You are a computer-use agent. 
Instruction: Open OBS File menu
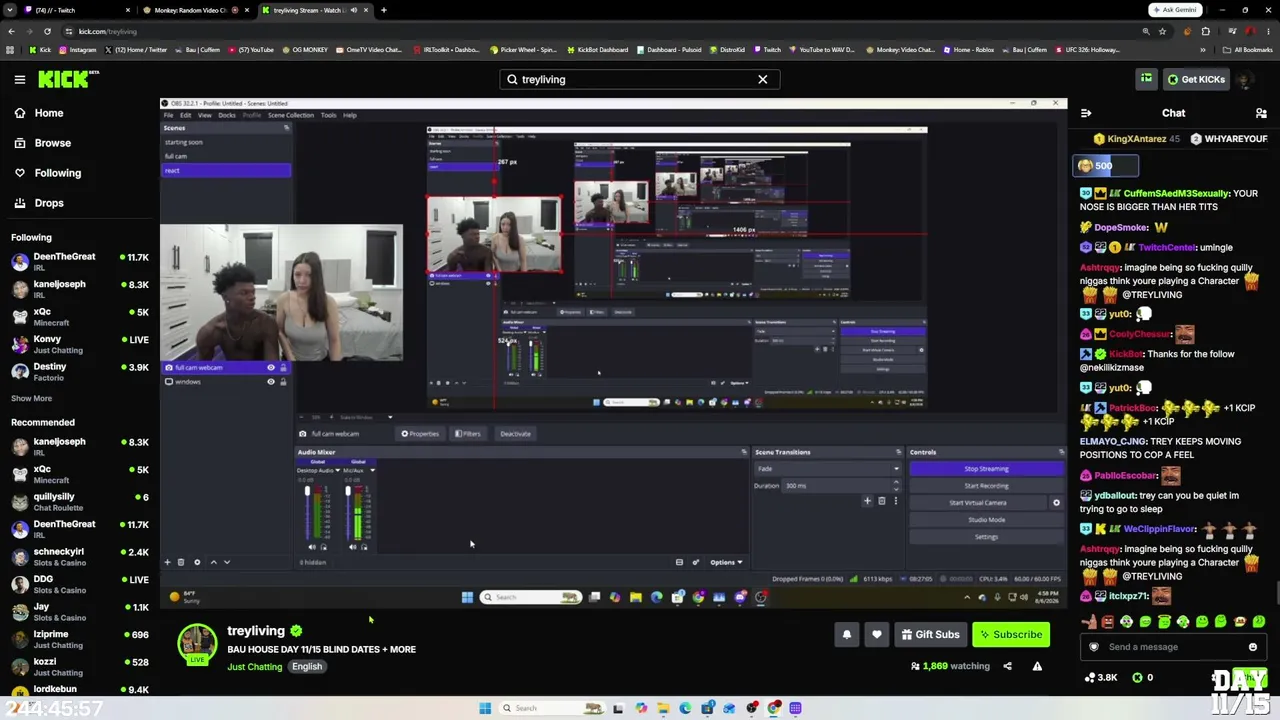pyautogui.click(x=168, y=115)
